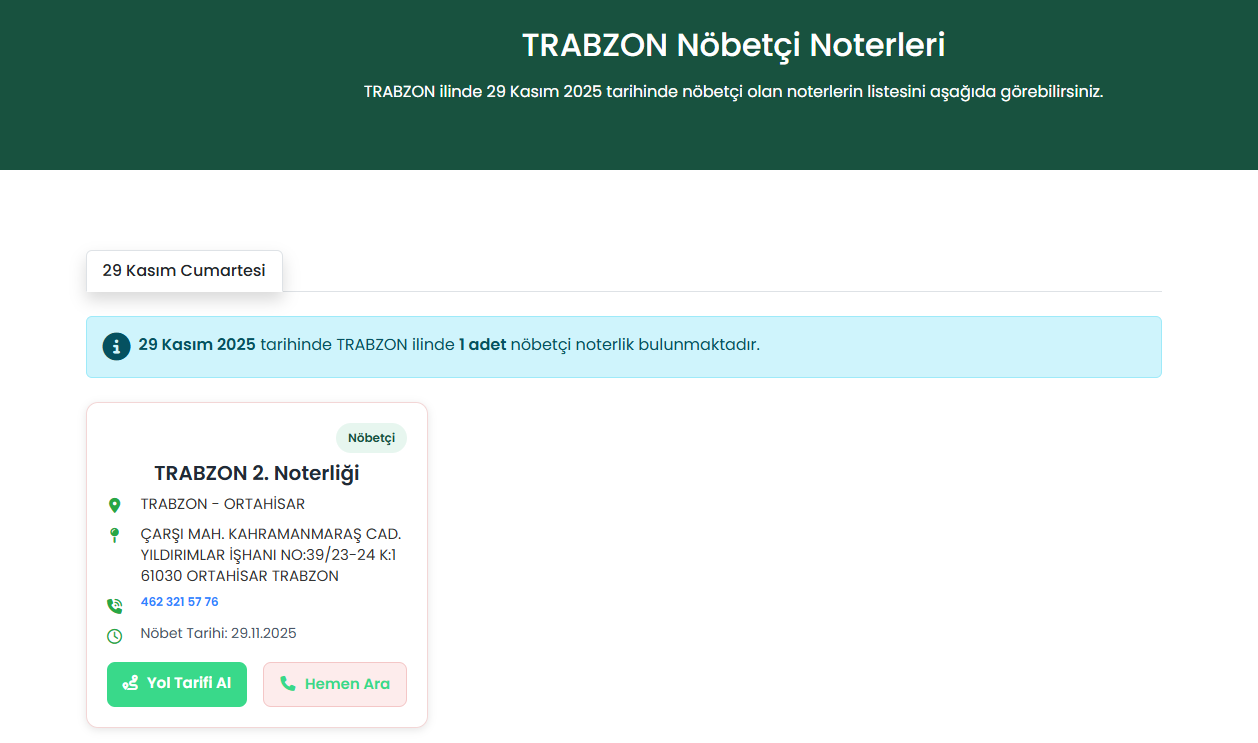Screen dimensions: 1258x743
Task: Select the 29 Kasım Cumartesi tab
Action: click(184, 271)
